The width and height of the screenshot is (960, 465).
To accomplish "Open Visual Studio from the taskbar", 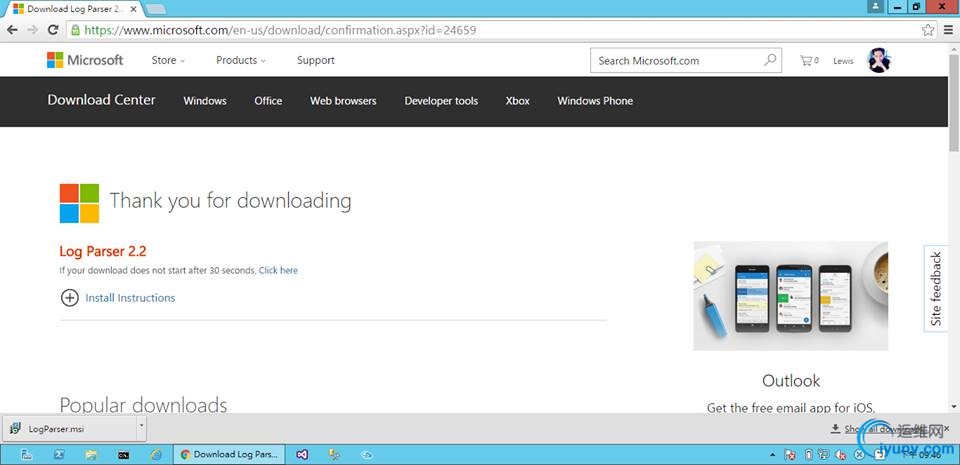I will [x=301, y=455].
